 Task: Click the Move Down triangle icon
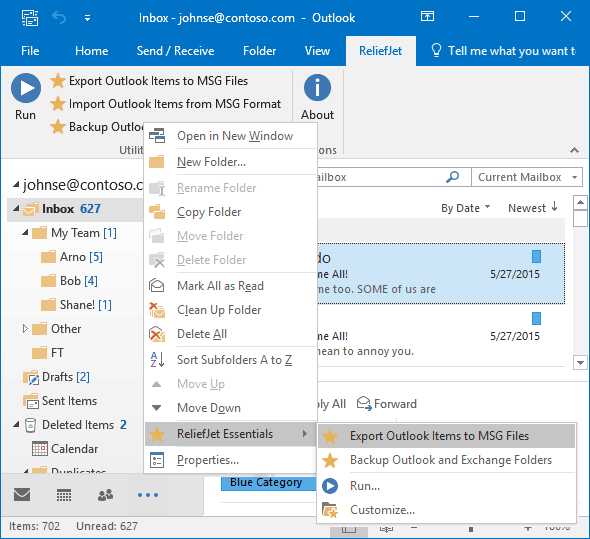coord(157,408)
